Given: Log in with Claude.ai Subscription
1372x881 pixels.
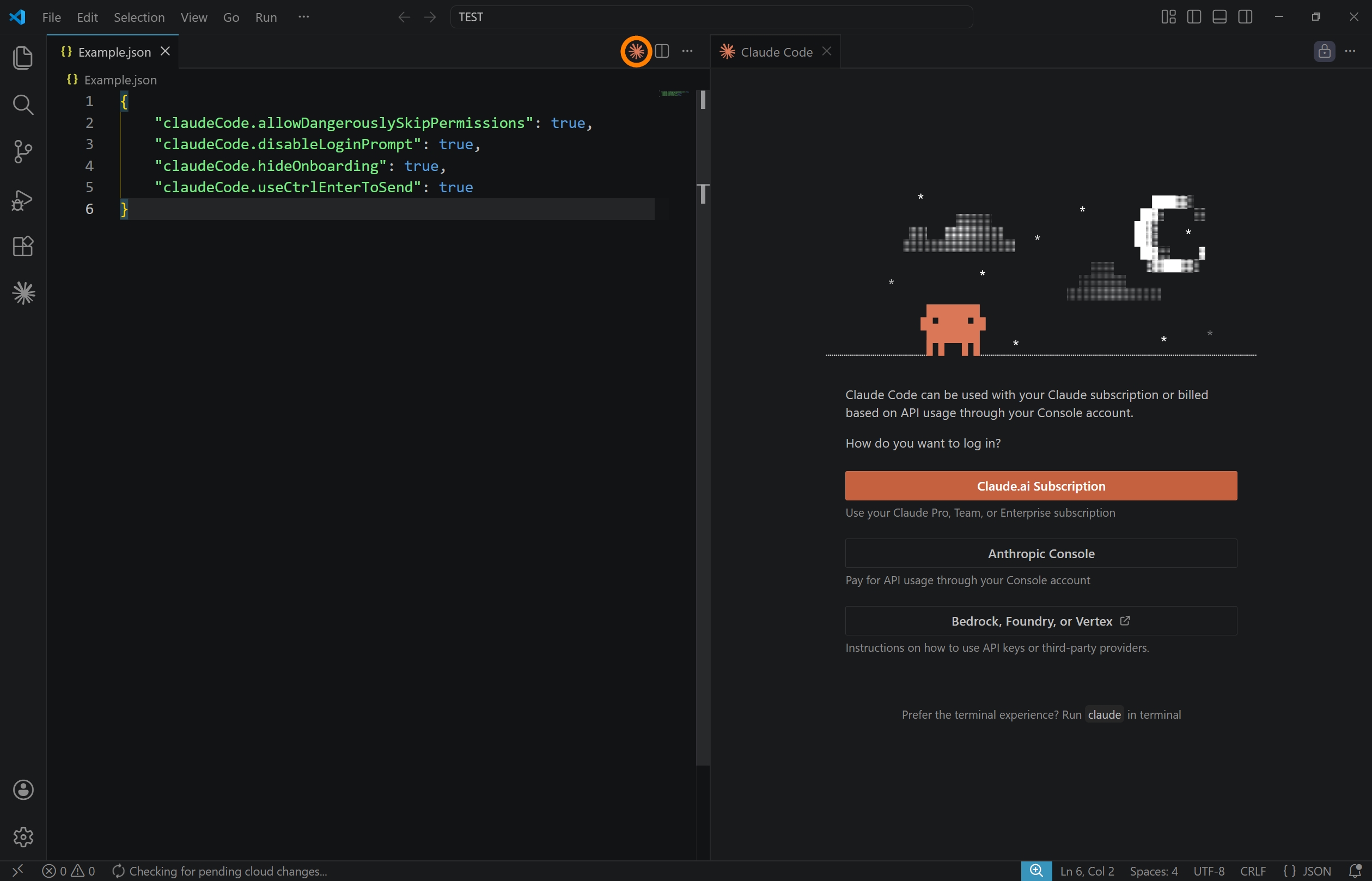Looking at the screenshot, I should (1041, 486).
